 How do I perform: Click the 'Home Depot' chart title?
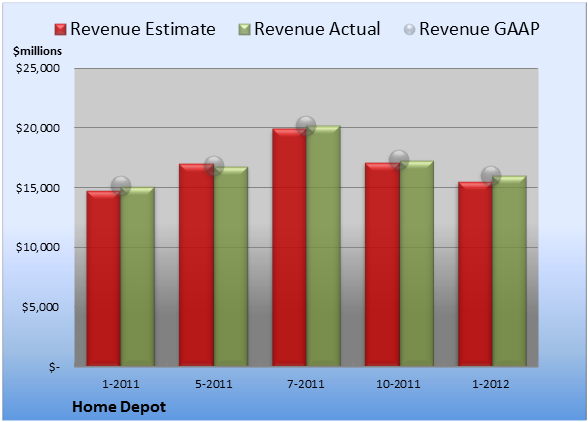click(x=119, y=407)
